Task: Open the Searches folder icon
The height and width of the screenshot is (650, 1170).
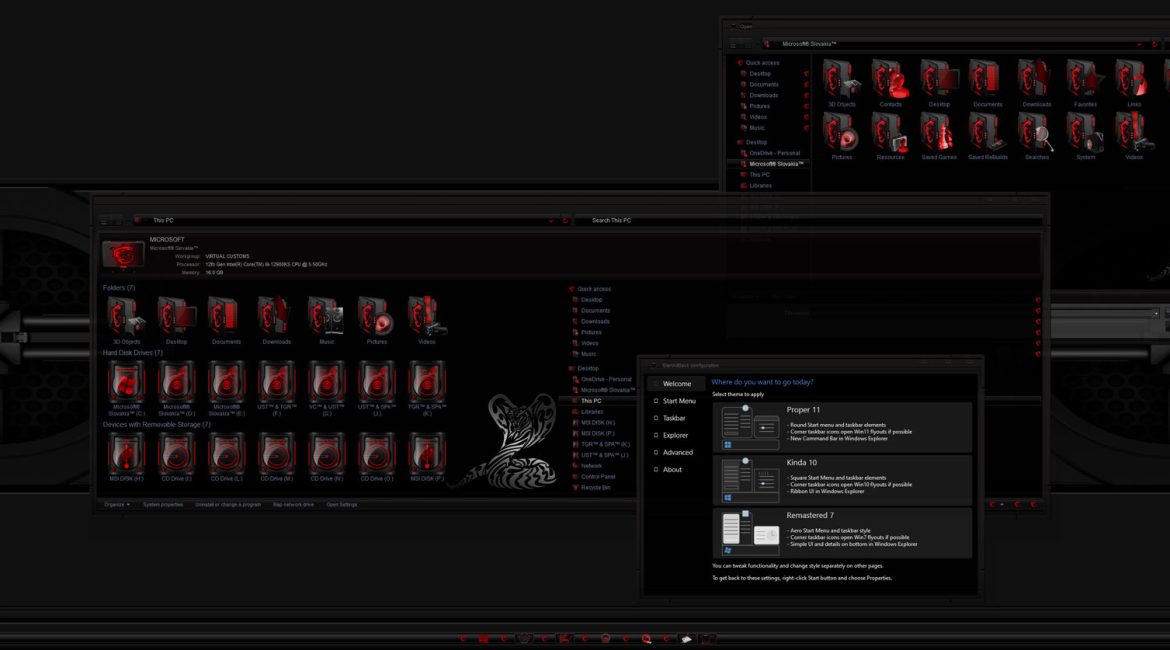Action: click(x=1037, y=131)
